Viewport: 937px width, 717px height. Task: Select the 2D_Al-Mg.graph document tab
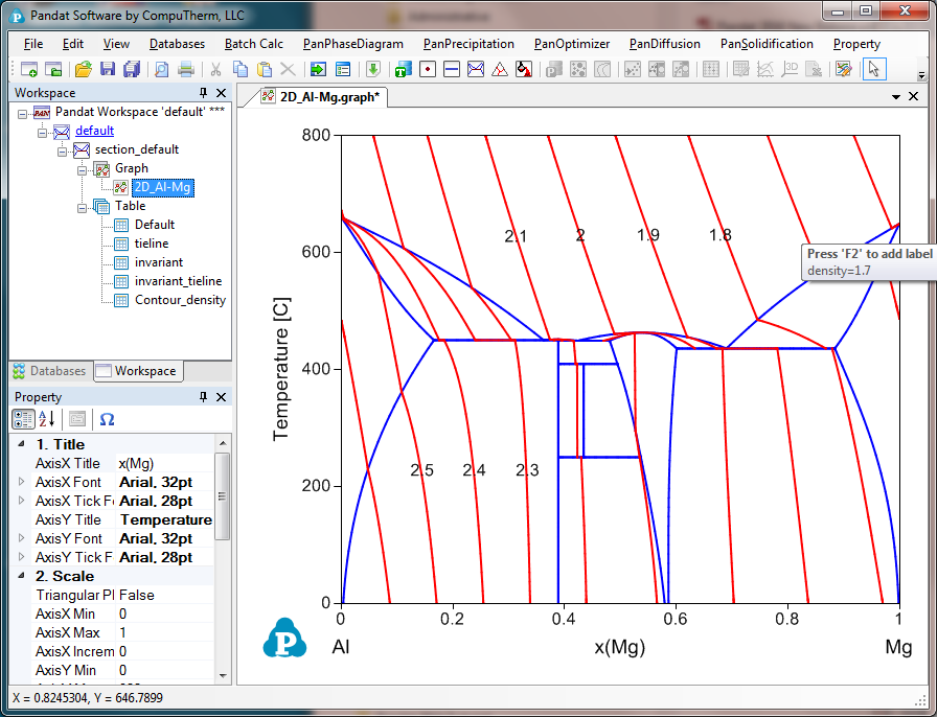click(x=323, y=97)
